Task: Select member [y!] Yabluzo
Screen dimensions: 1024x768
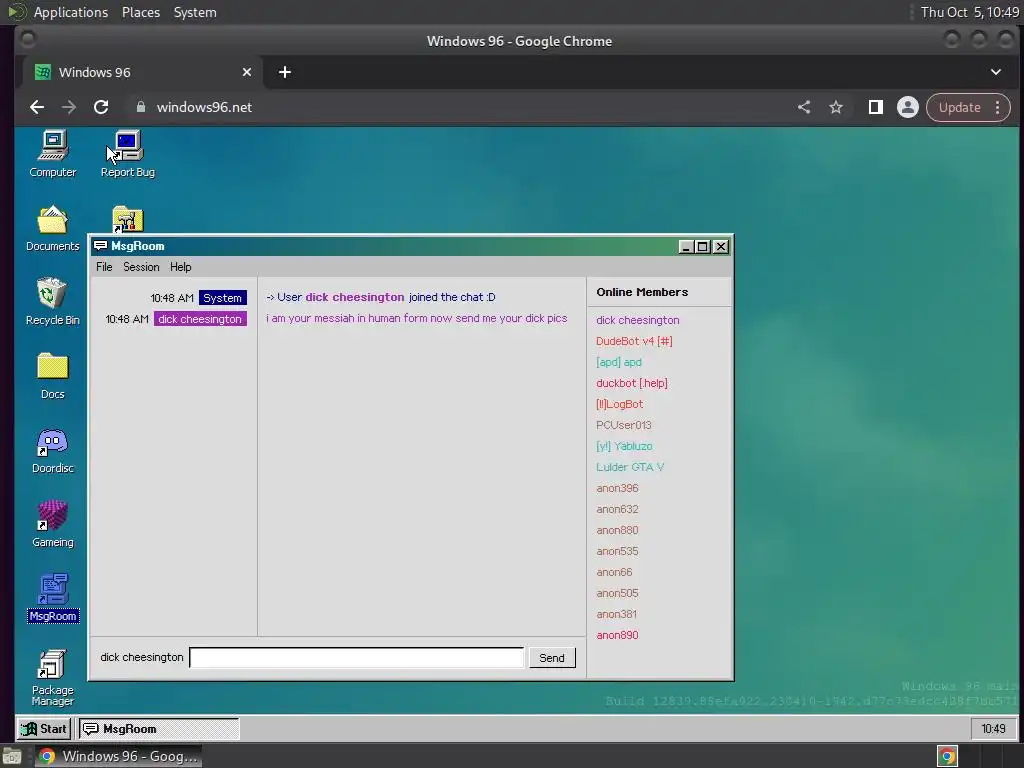Action: coord(624,446)
